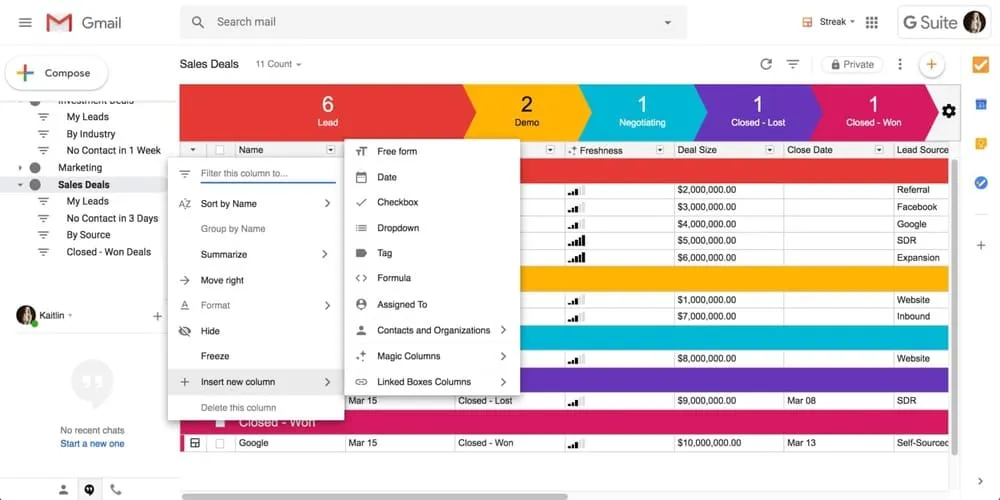
Task: Hide this column from the menu
Action: coord(210,331)
